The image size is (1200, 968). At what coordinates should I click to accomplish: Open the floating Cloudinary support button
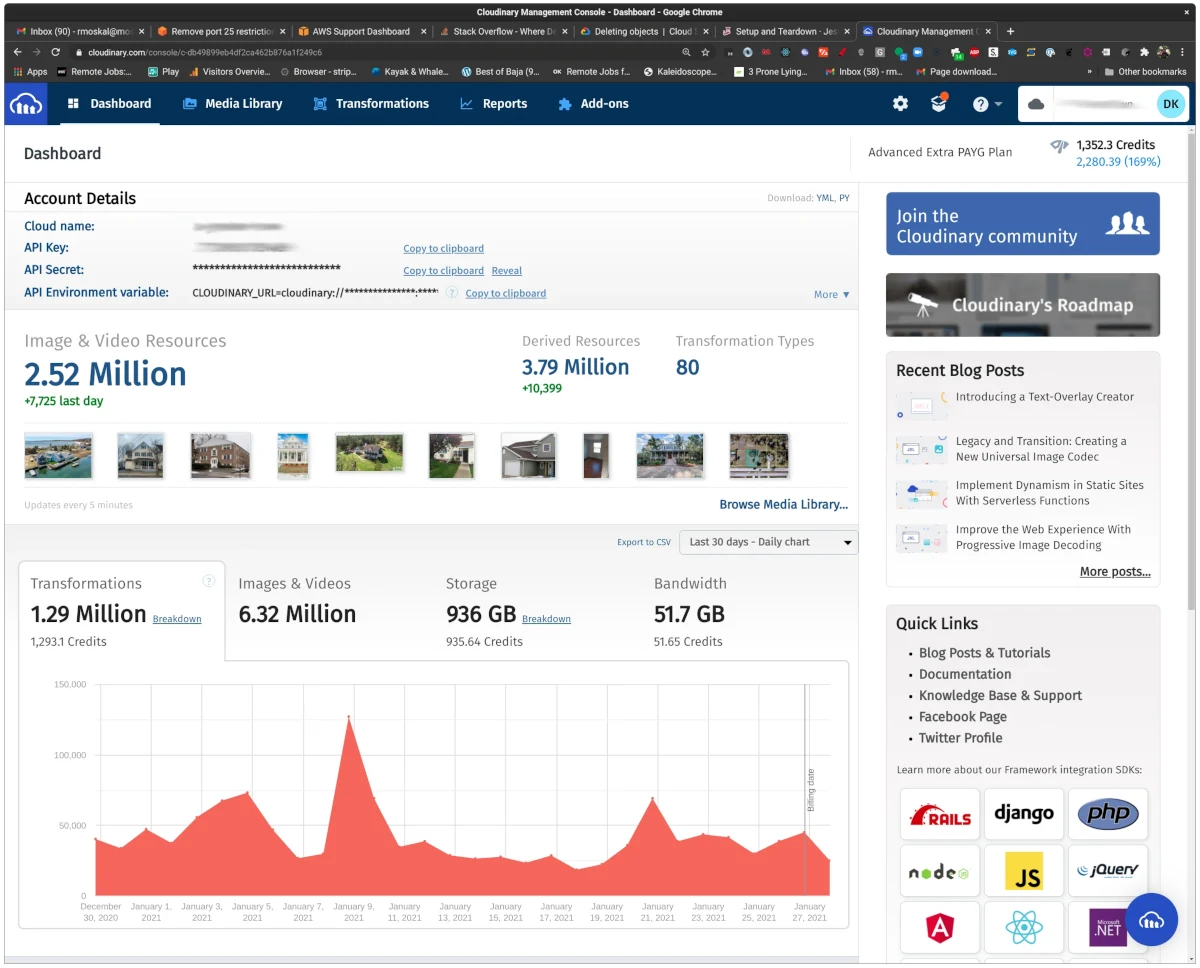click(1152, 919)
